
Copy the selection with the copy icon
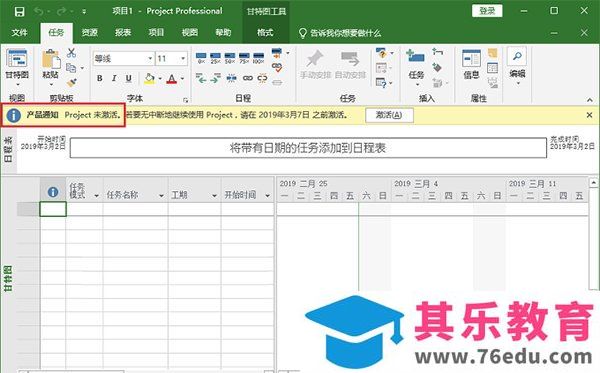click(x=71, y=68)
